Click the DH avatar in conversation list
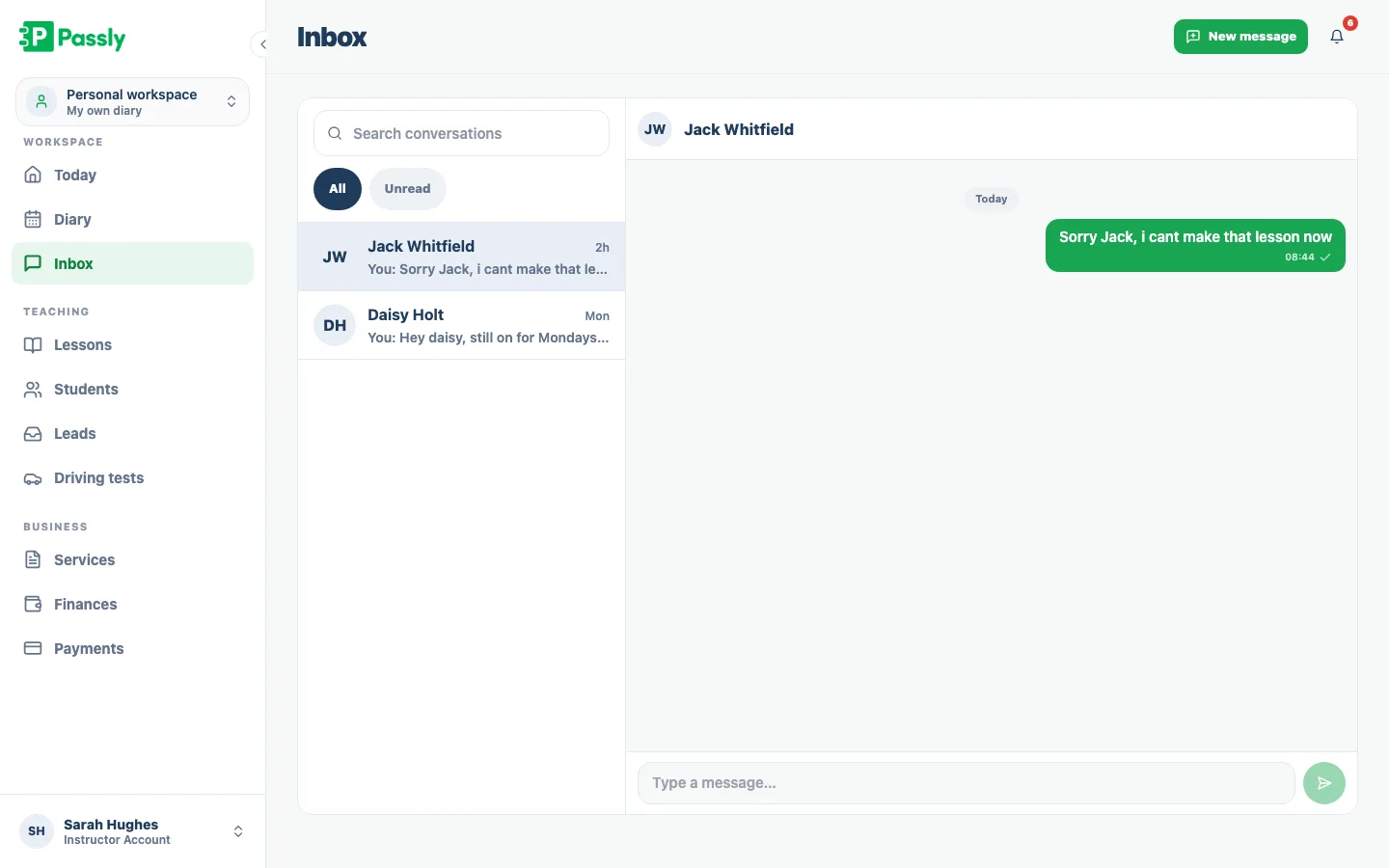The width and height of the screenshot is (1389, 868). click(x=335, y=325)
